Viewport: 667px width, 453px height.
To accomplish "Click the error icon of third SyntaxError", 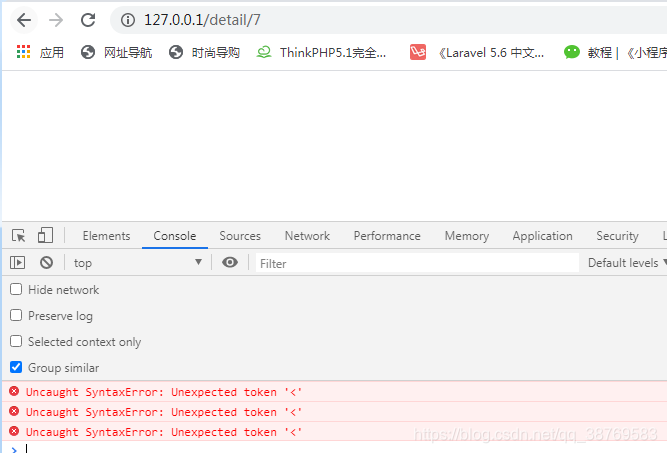I will 14,431.
